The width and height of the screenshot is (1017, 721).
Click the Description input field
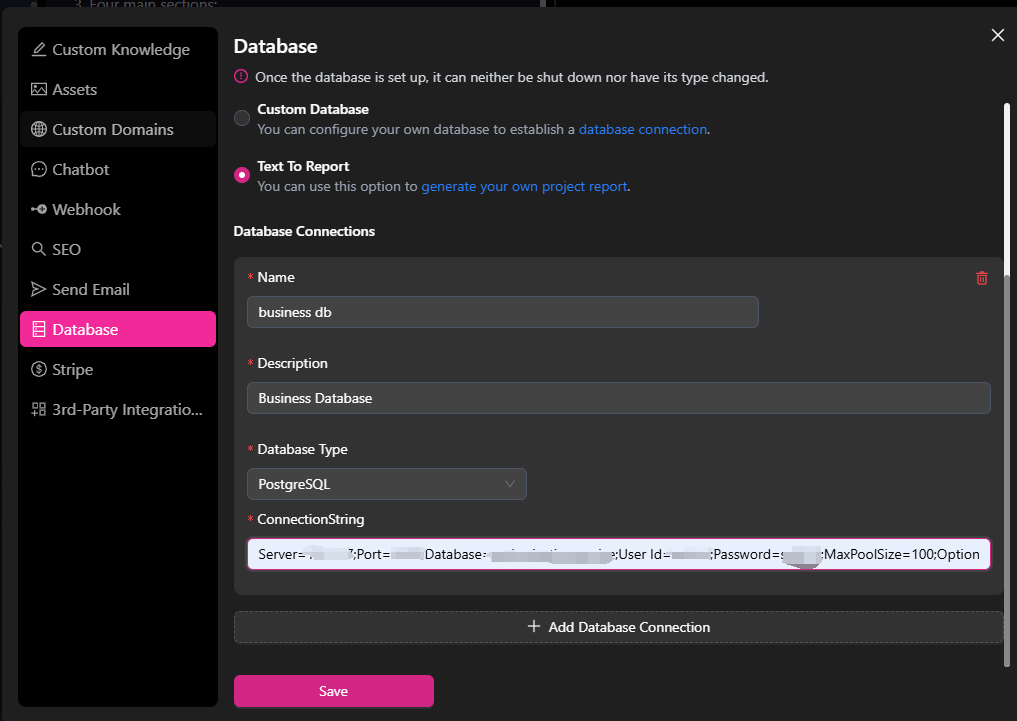[619, 398]
